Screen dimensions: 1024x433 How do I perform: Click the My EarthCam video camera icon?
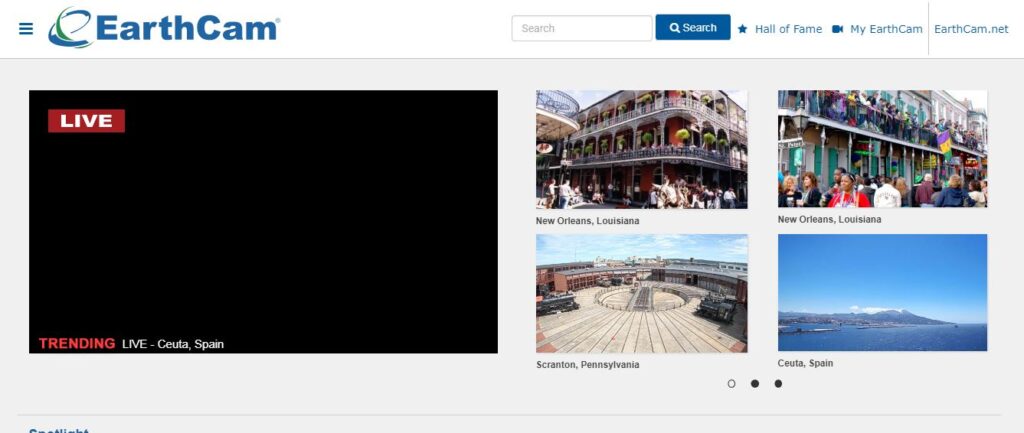tap(838, 29)
